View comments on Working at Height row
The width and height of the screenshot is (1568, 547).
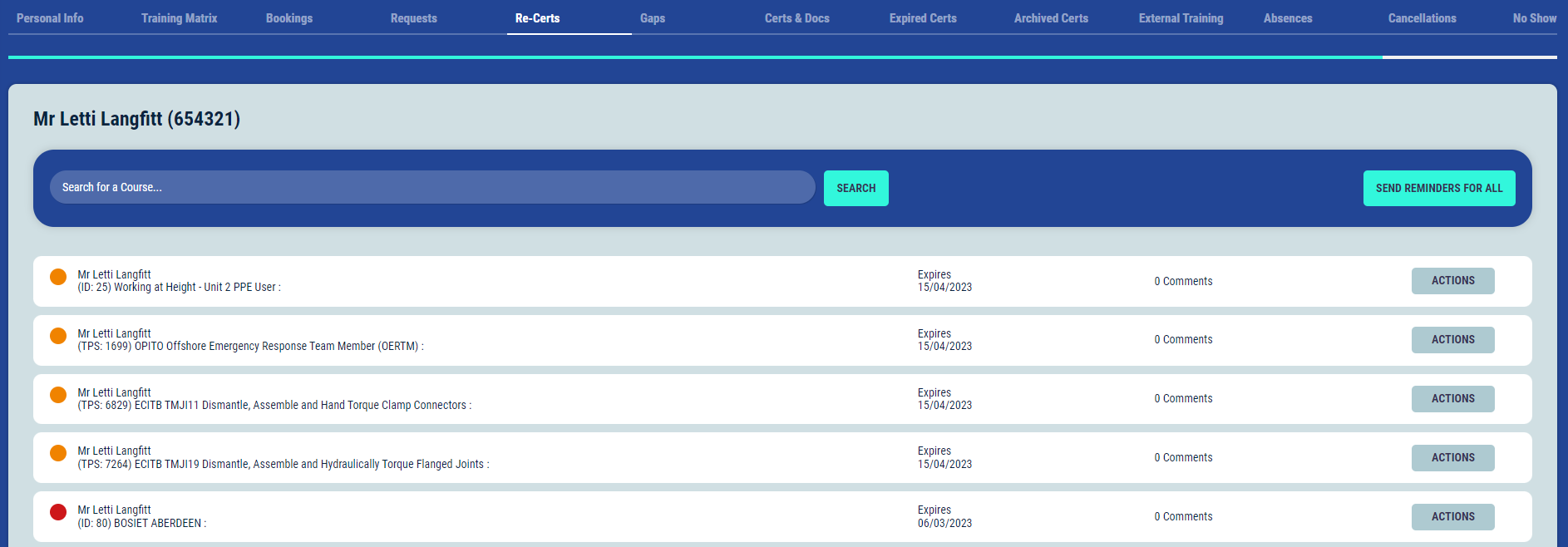tap(1183, 282)
